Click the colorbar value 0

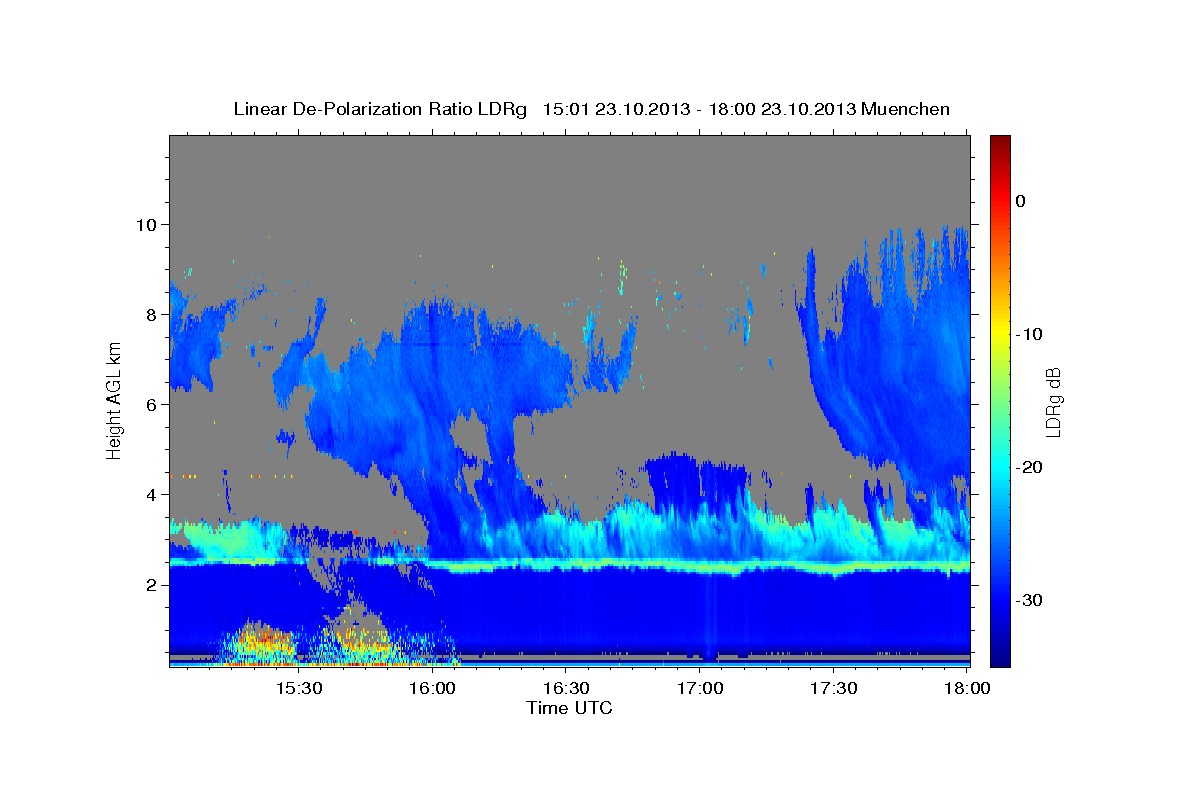[x=1021, y=201]
